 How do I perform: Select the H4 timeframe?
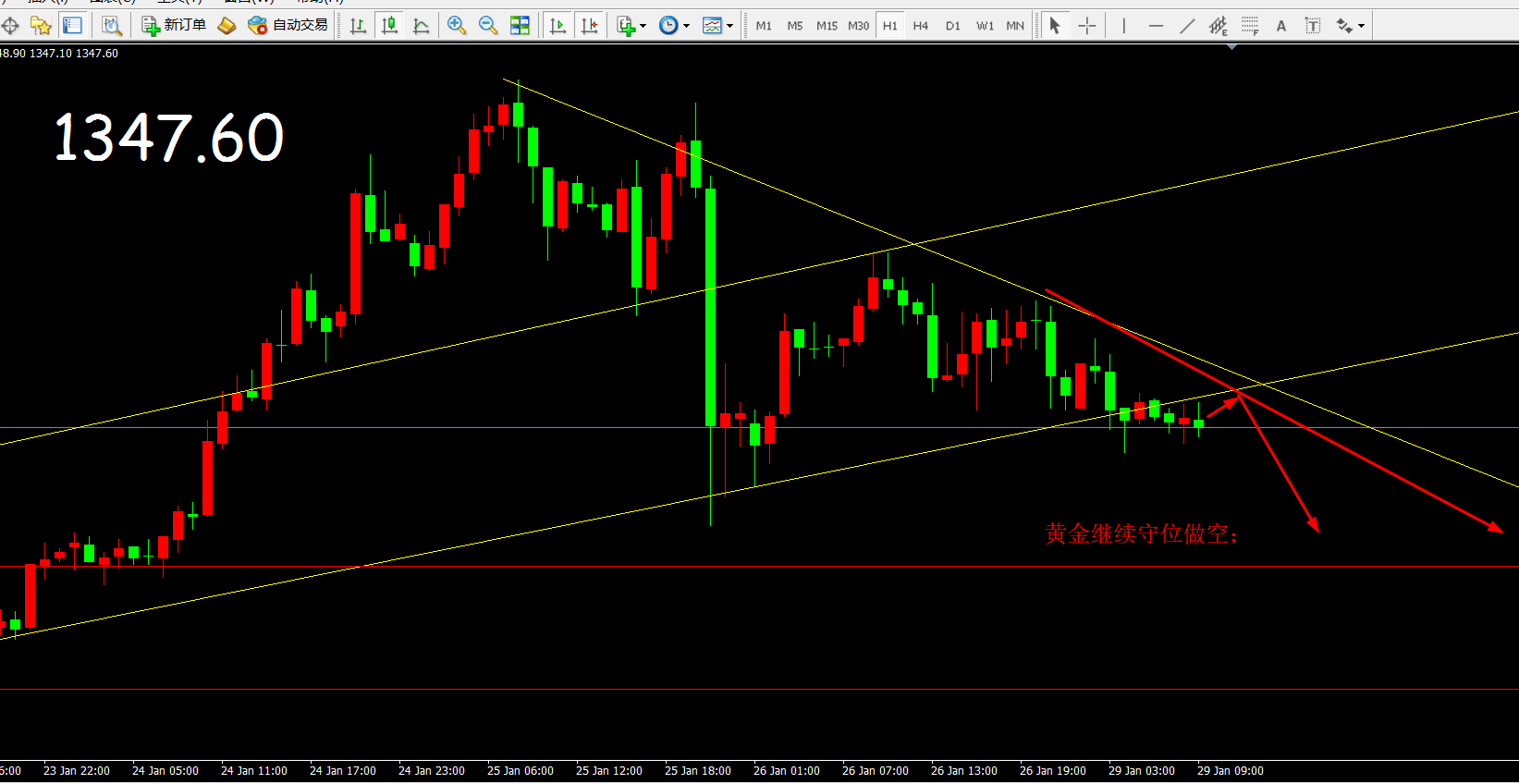pyautogui.click(x=921, y=26)
